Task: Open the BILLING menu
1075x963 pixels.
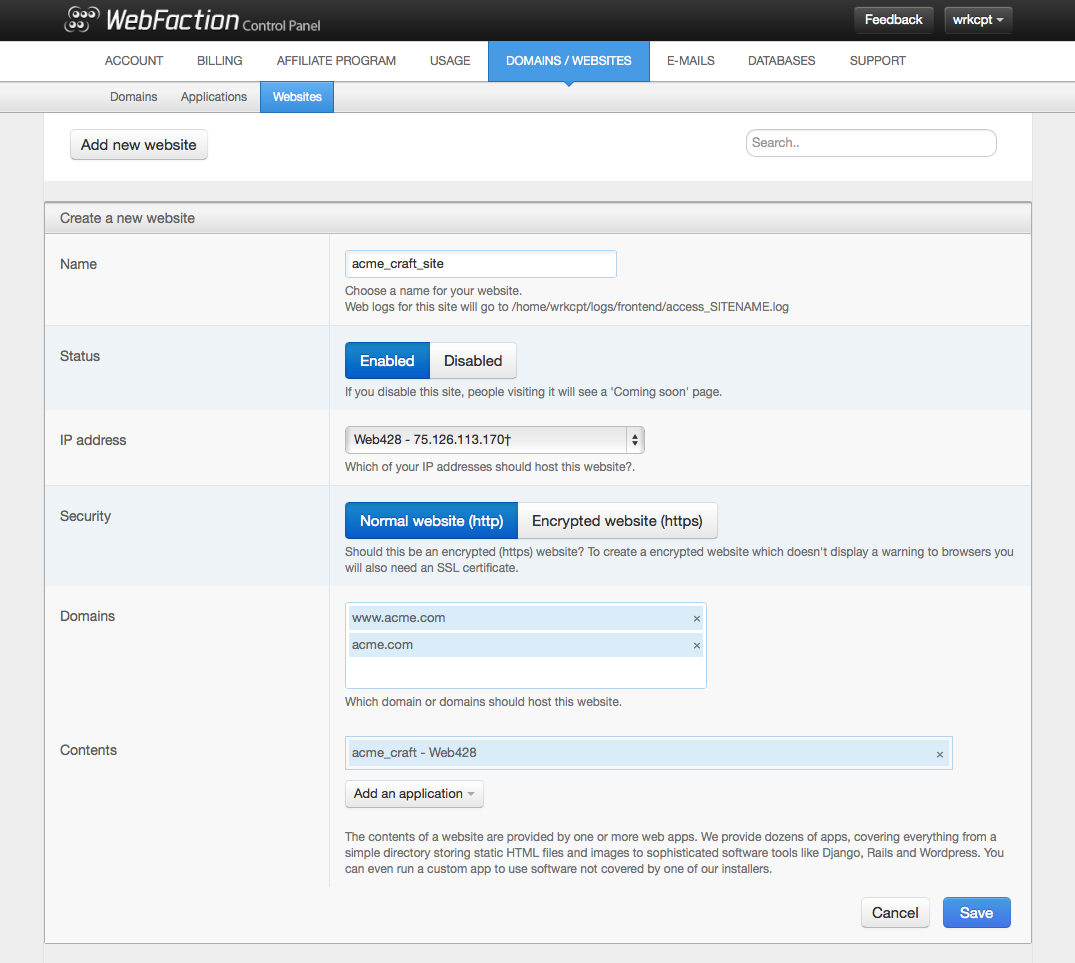Action: click(220, 61)
